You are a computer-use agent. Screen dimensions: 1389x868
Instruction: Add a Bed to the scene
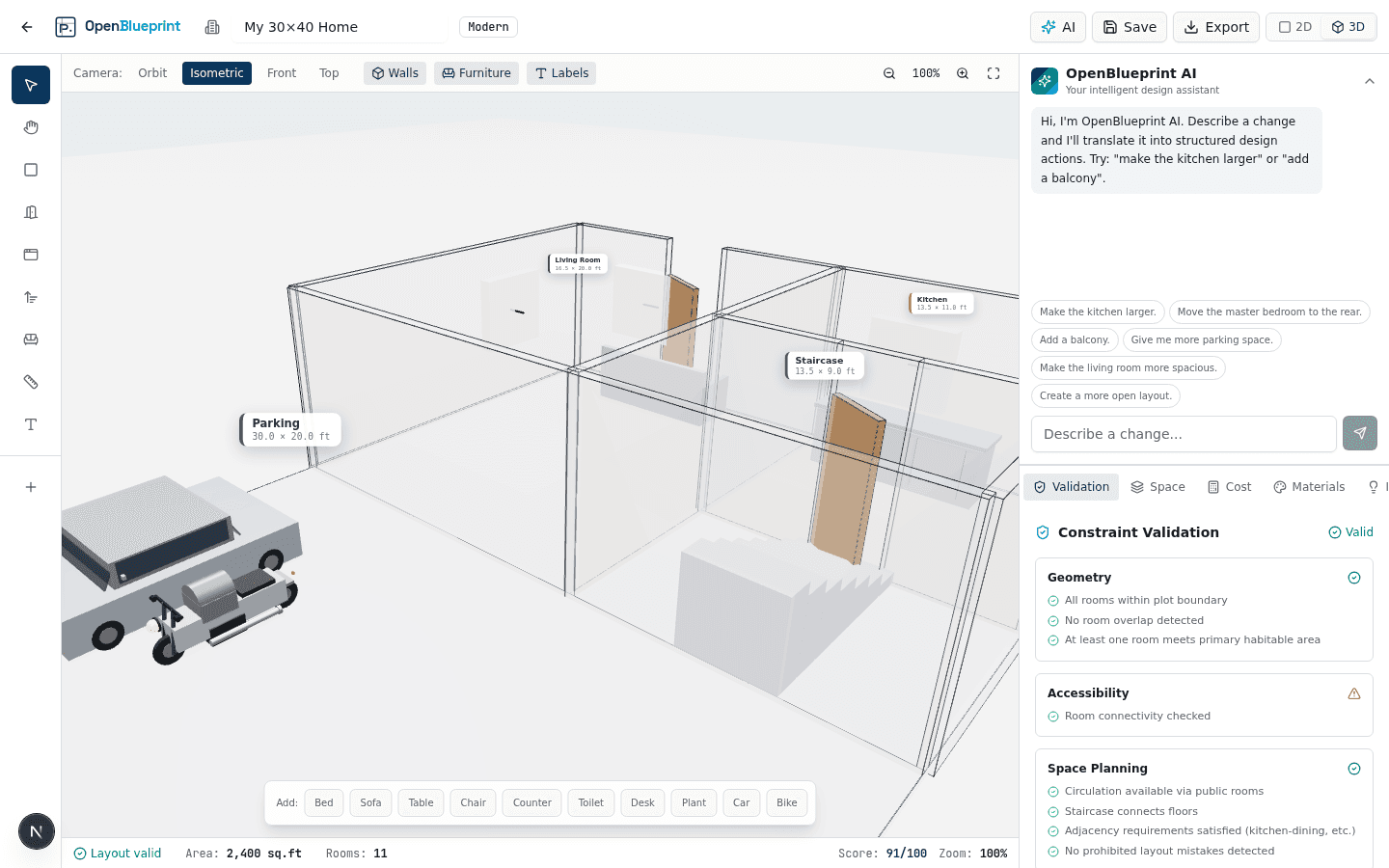click(324, 802)
